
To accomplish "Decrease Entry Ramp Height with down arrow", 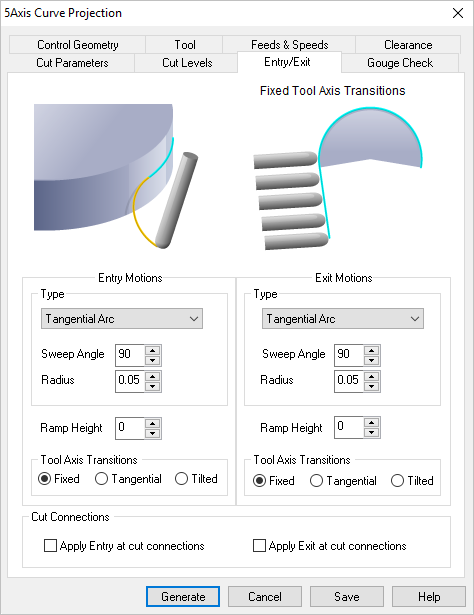I will (153, 433).
